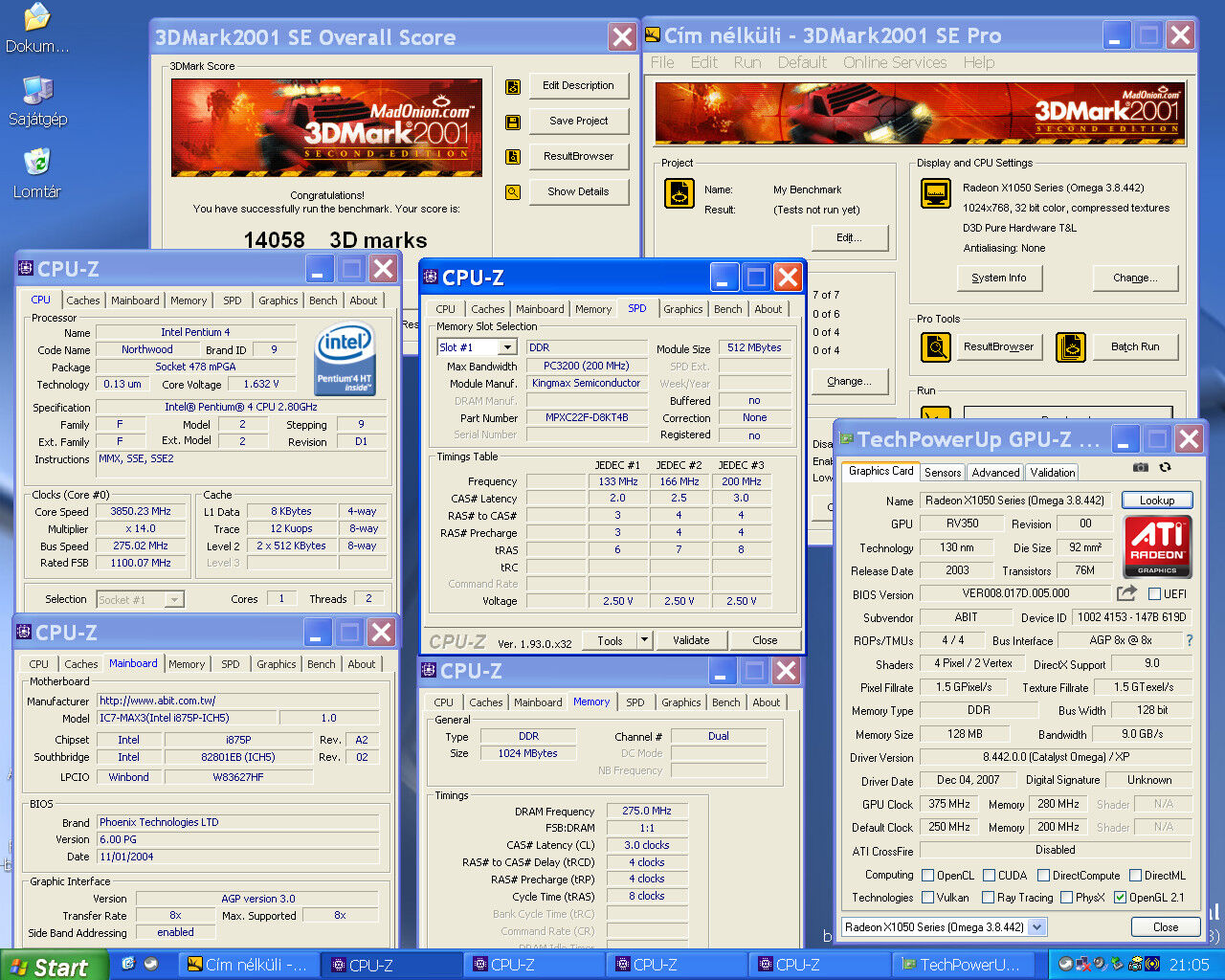Take a GPU-Z screenshot with the camera icon
This screenshot has height=980, width=1225.
(1141, 468)
